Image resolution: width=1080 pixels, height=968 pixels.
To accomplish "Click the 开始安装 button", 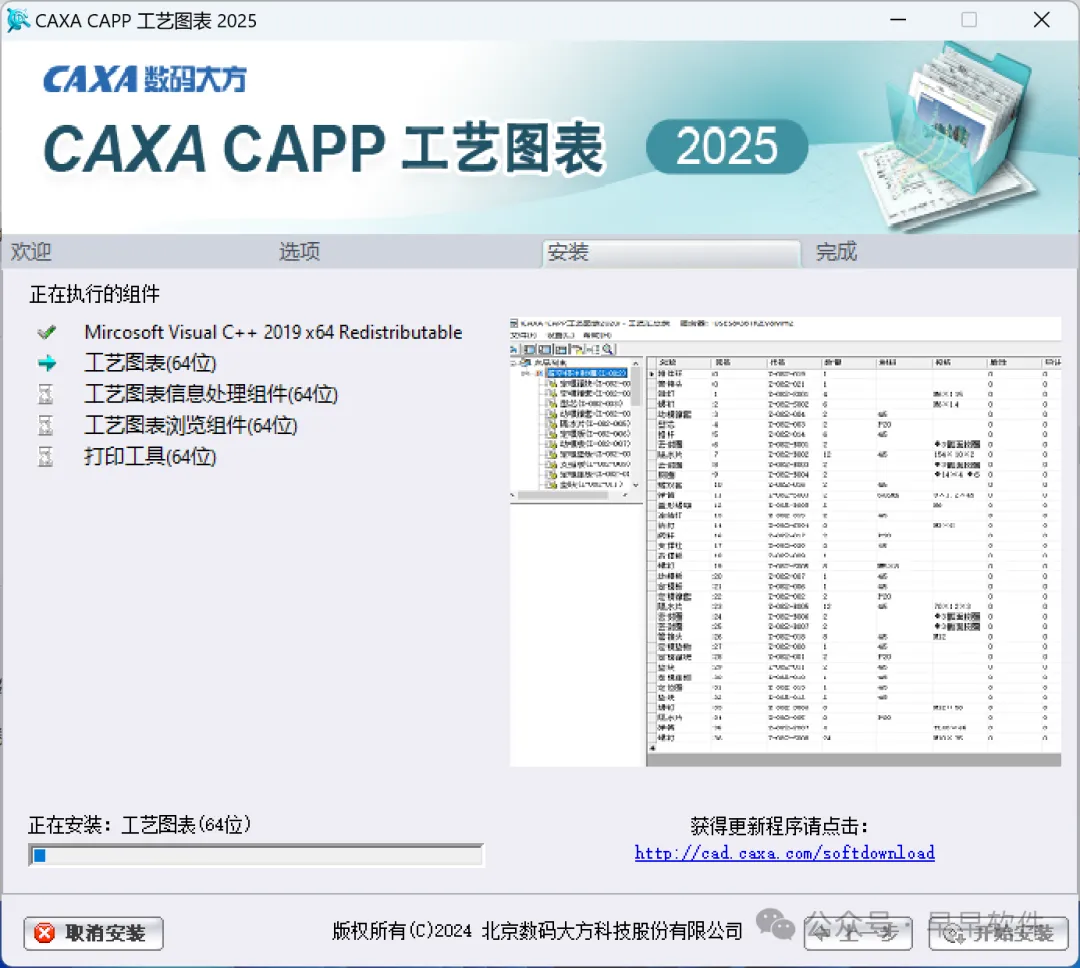I will (999, 934).
